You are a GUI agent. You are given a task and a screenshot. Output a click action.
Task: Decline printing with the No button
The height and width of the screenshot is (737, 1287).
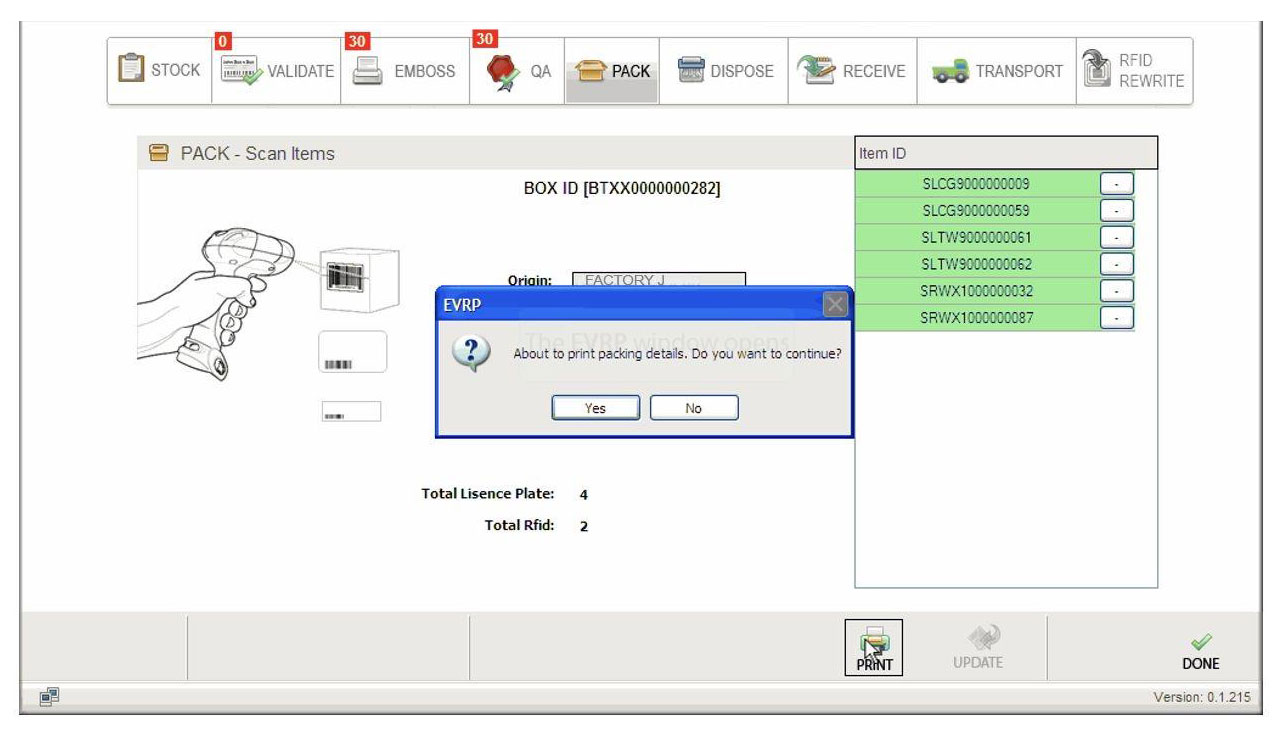click(694, 408)
